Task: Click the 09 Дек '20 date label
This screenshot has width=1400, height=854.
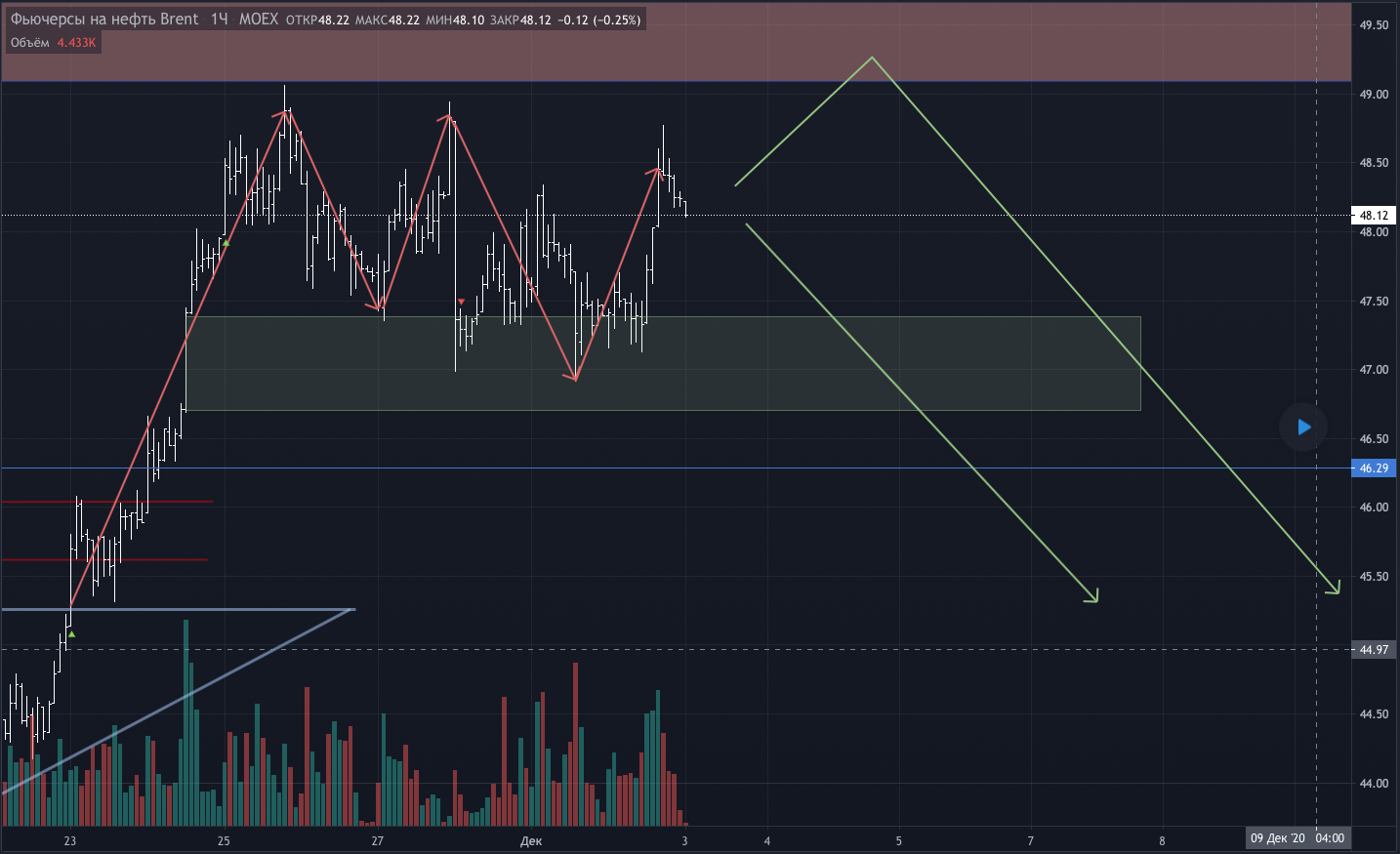Action: tap(1277, 838)
